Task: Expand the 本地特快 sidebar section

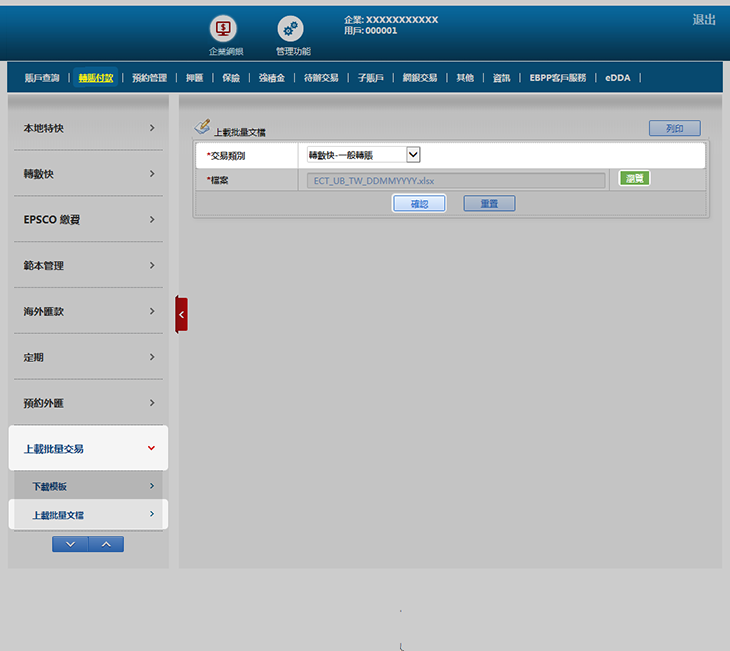Action: coord(86,128)
